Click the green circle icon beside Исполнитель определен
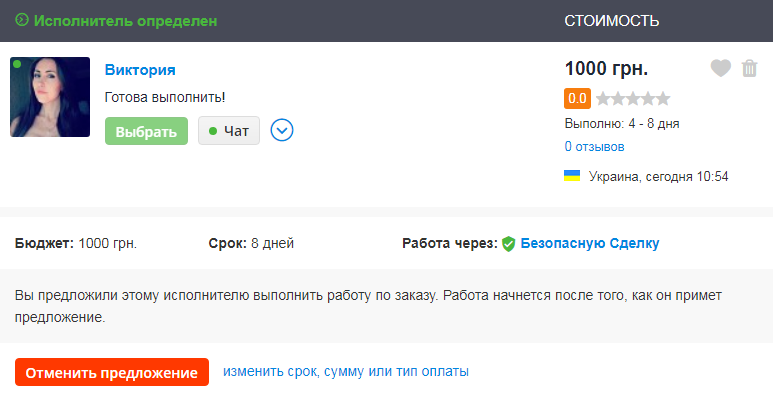This screenshot has width=773, height=400. (x=22, y=20)
